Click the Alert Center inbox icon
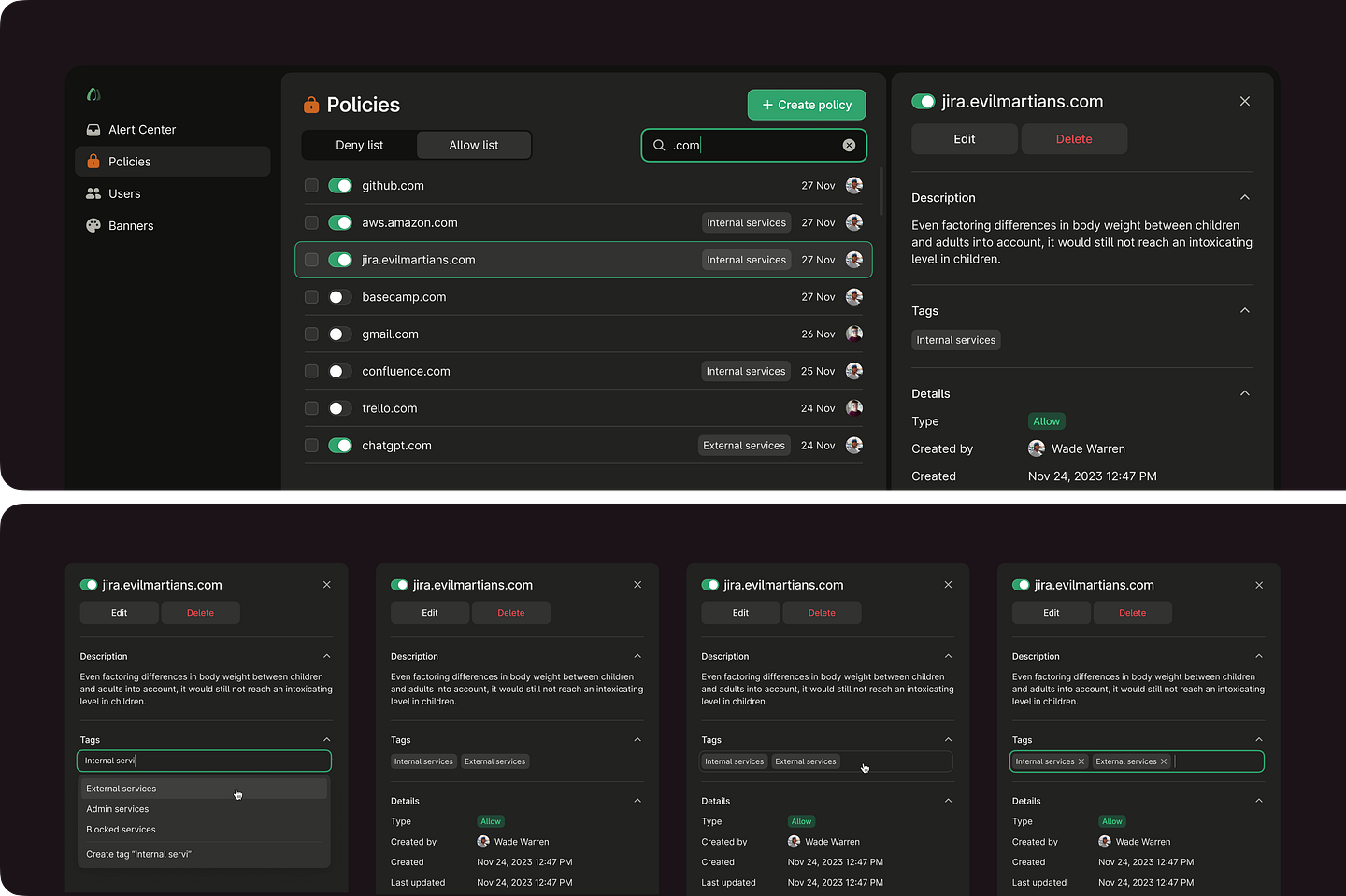The image size is (1346, 896). [93, 130]
